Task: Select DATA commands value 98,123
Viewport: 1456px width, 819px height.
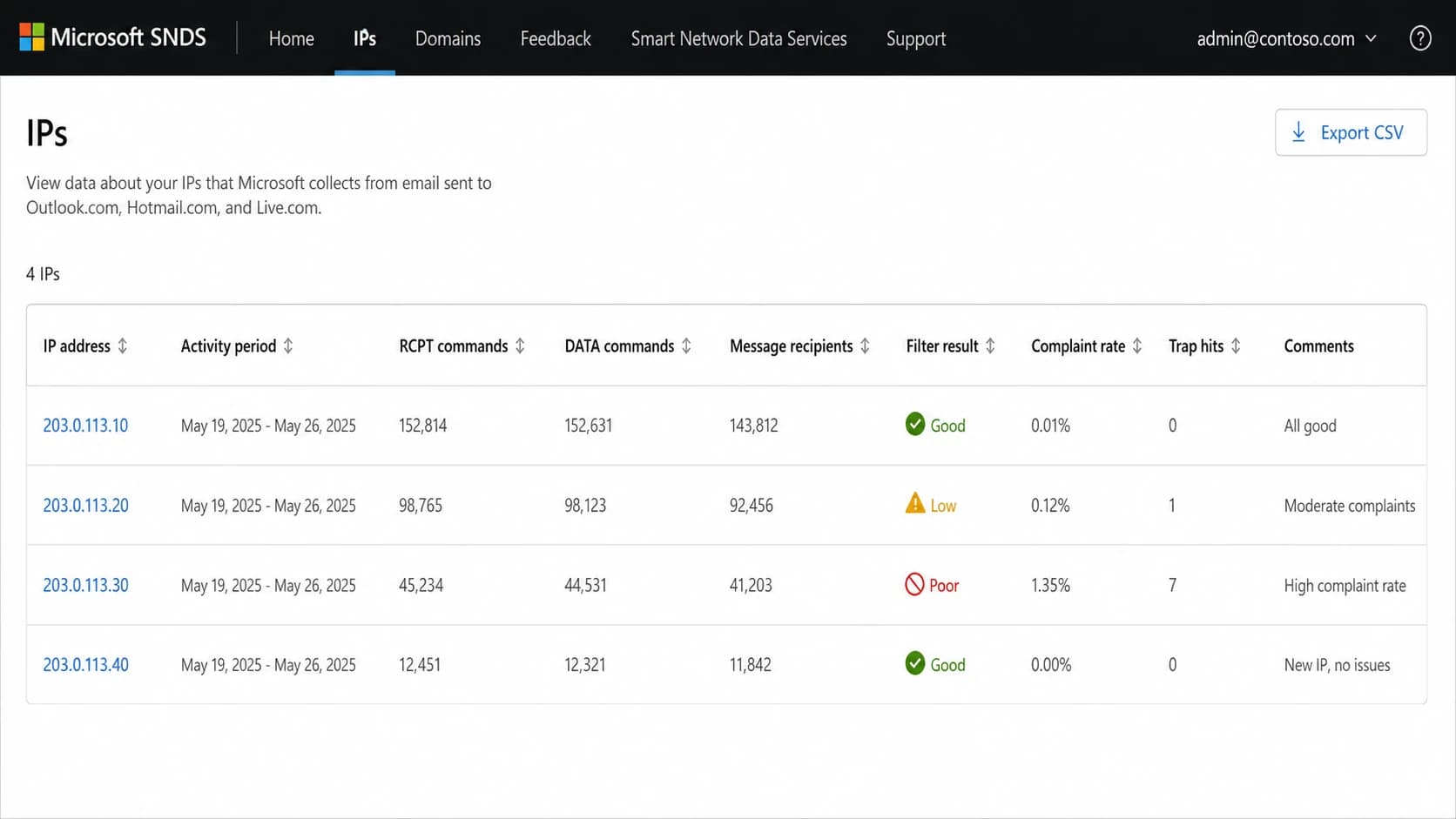Action: click(x=585, y=506)
